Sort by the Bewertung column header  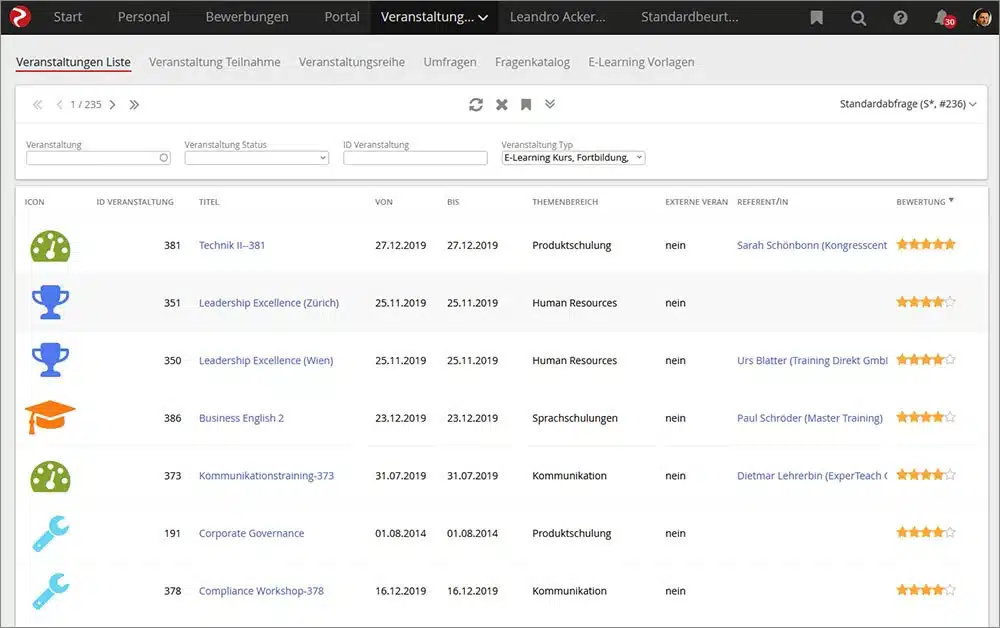pos(925,201)
